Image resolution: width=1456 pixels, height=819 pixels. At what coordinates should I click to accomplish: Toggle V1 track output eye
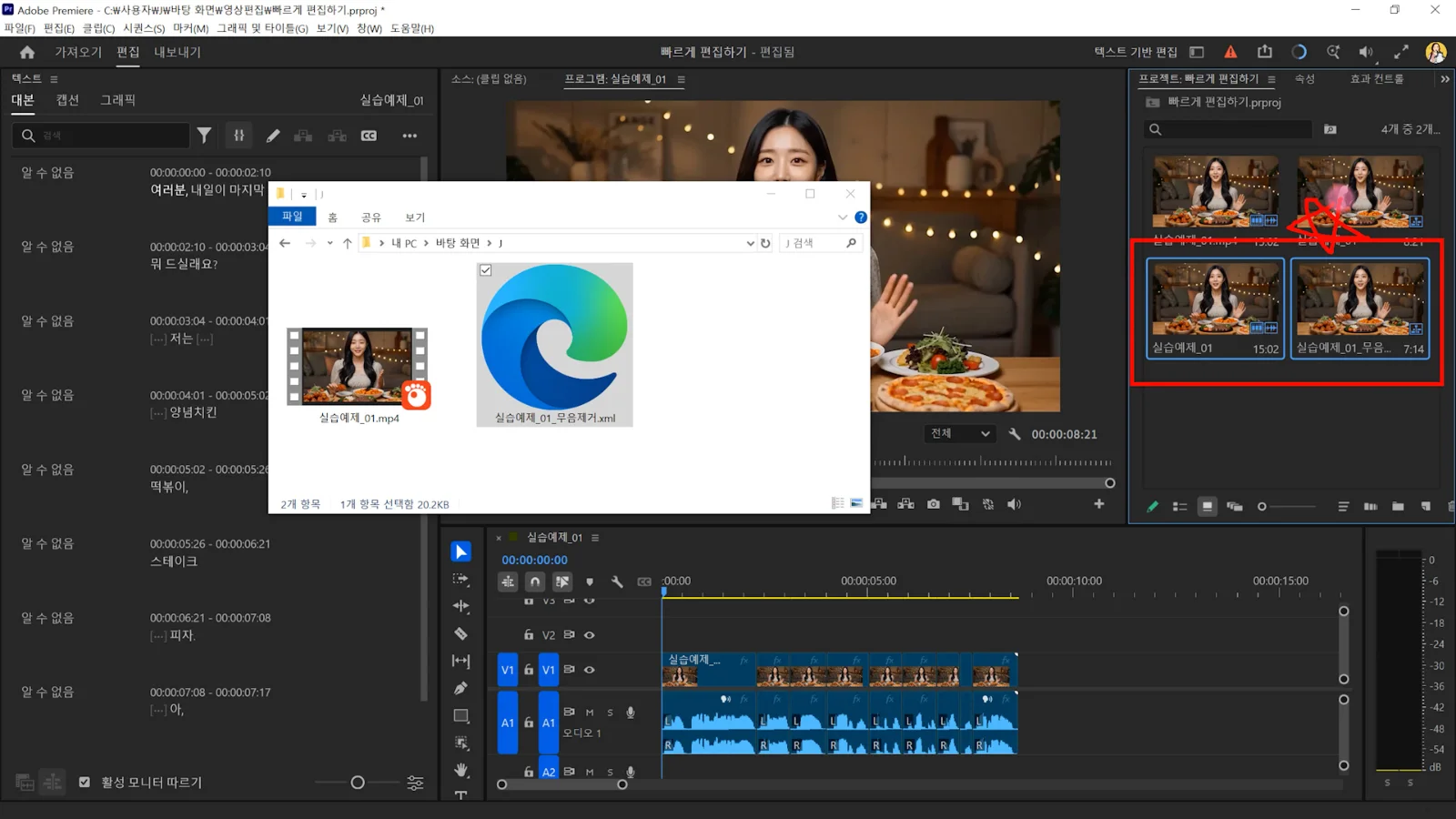(590, 670)
